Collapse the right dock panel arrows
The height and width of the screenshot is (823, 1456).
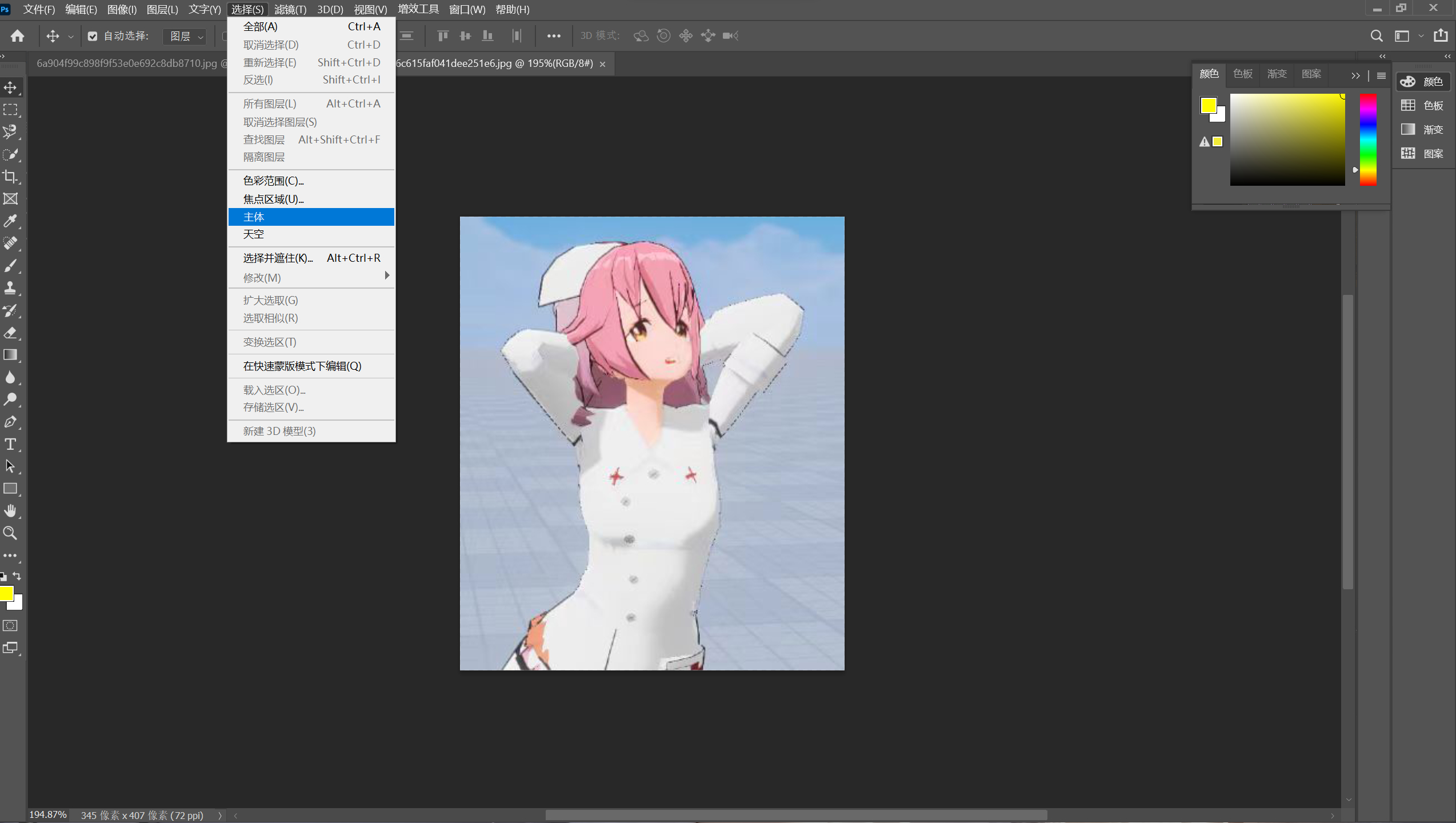click(x=1447, y=56)
